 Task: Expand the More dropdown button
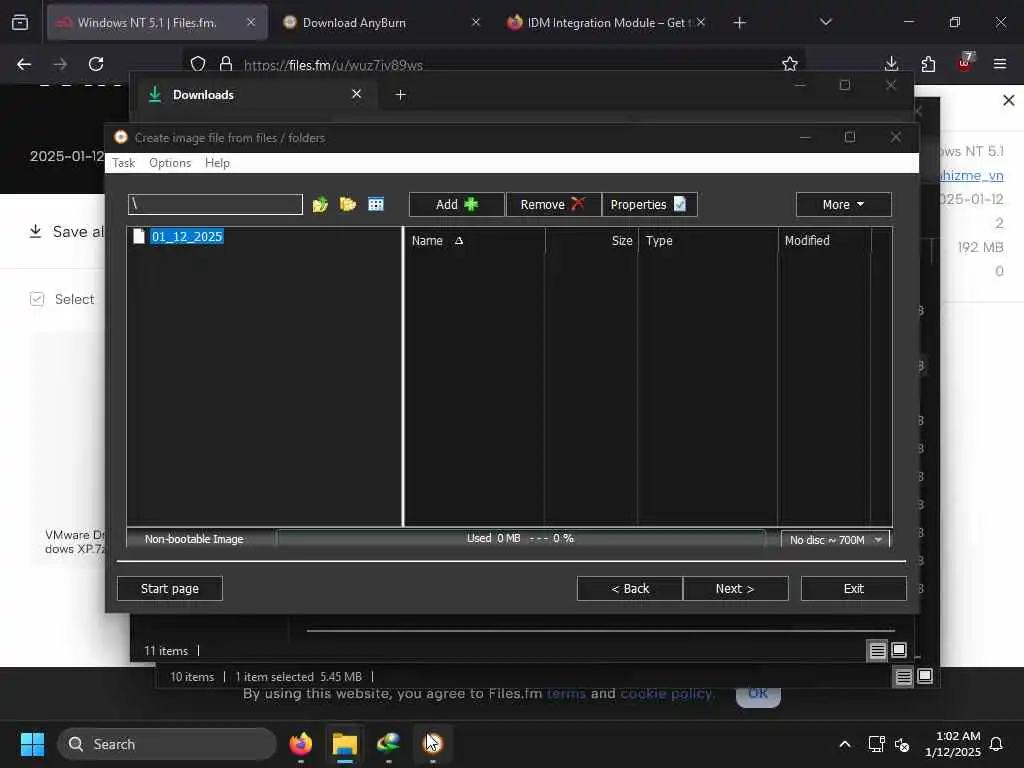pyautogui.click(x=843, y=204)
